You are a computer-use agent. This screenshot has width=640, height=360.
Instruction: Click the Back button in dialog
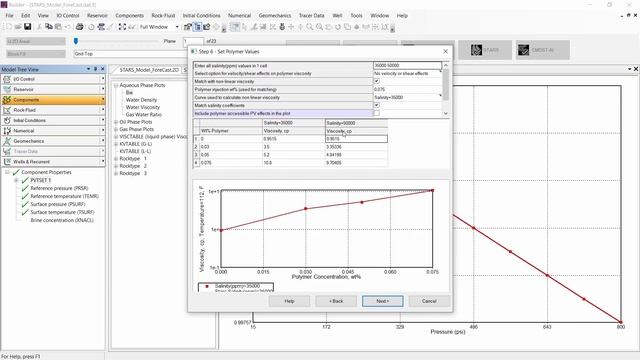336,301
